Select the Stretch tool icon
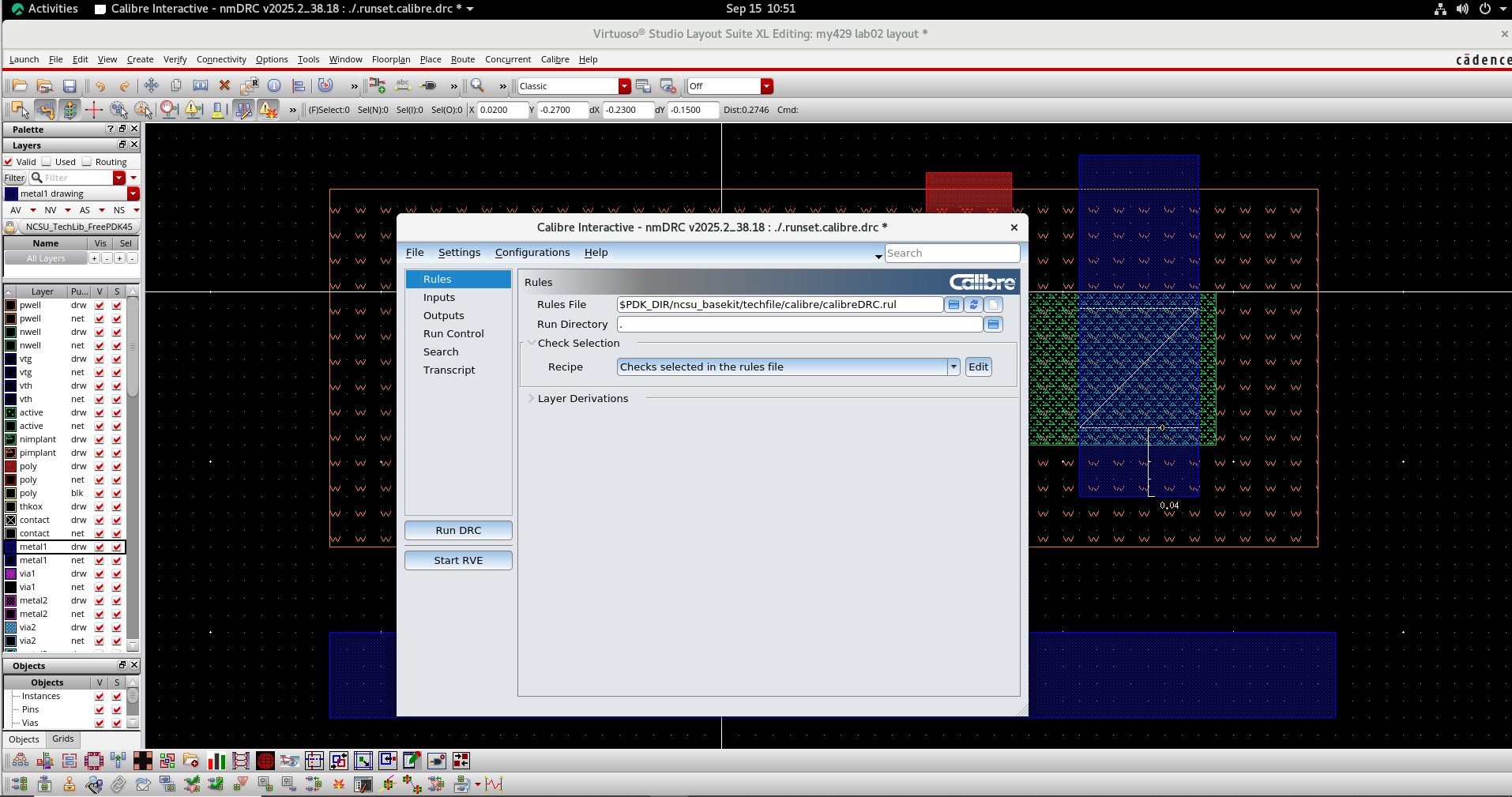 pos(201,86)
